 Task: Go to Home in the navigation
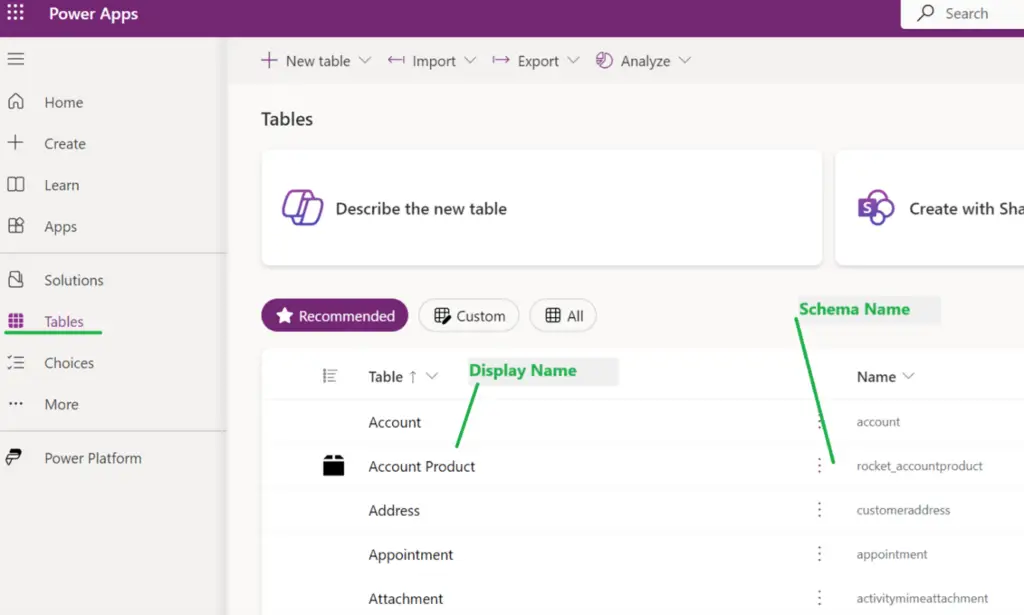(x=63, y=102)
